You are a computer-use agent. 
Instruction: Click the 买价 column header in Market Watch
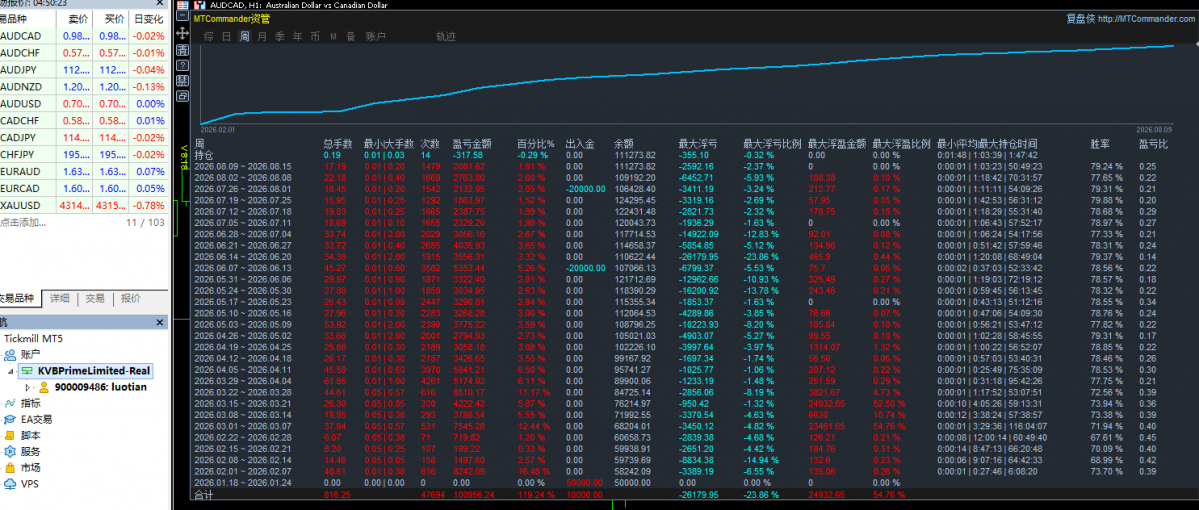(x=111, y=19)
